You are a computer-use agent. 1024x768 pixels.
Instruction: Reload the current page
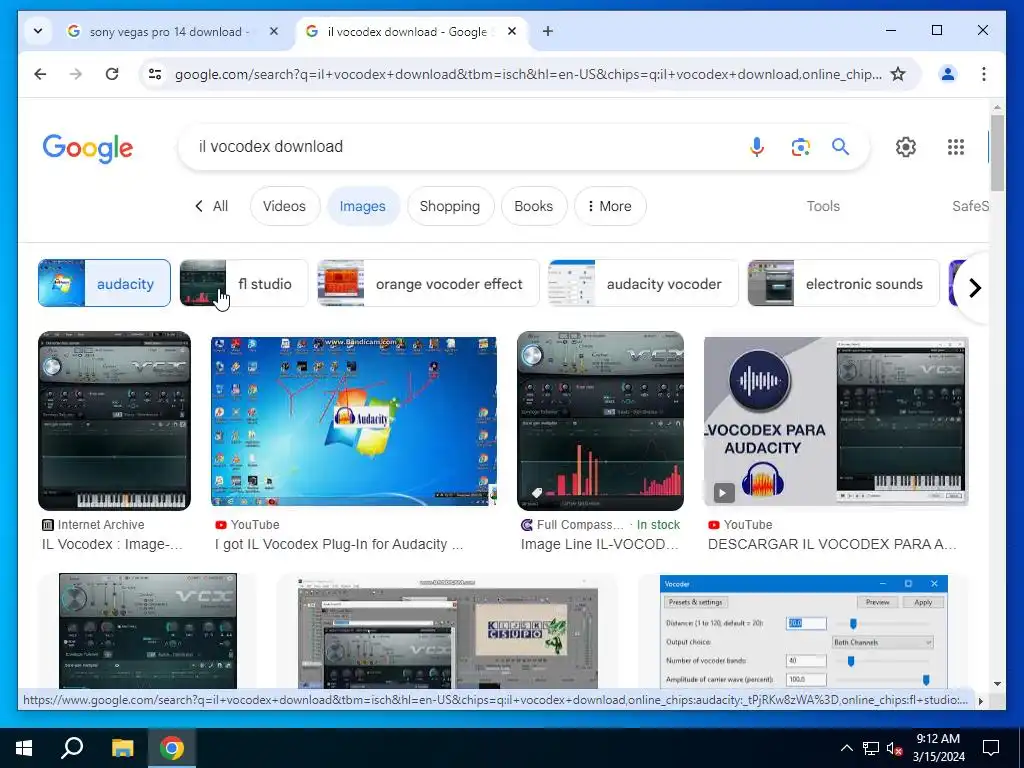click(x=112, y=74)
